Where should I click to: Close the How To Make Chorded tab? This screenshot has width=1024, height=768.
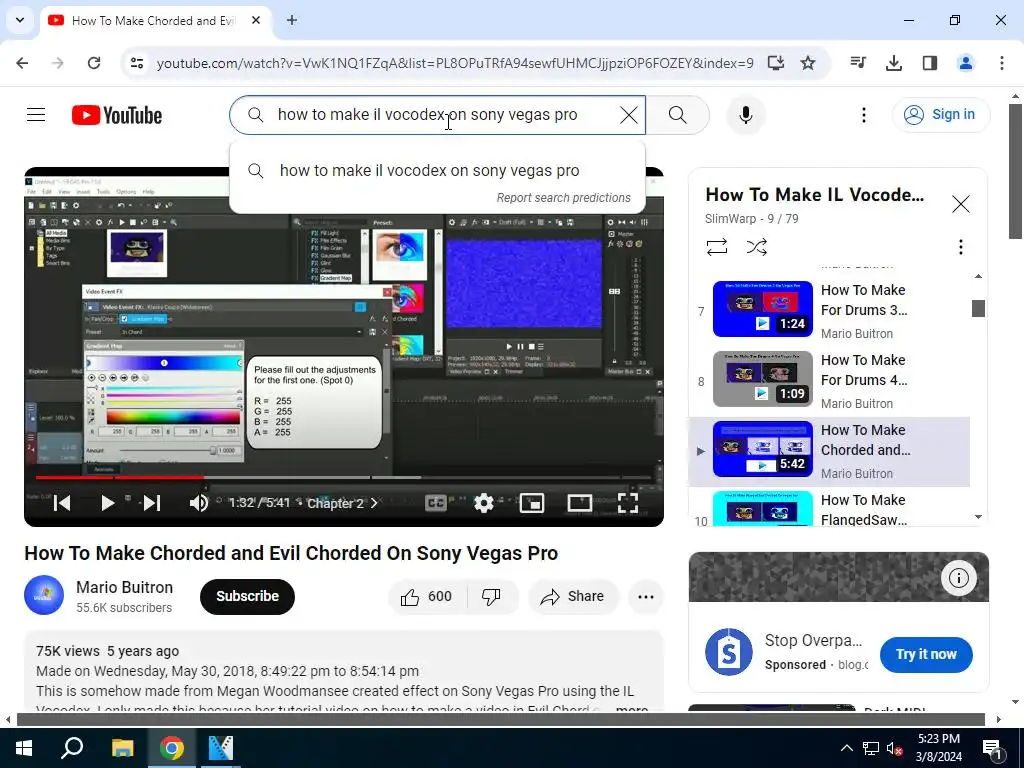click(x=256, y=20)
